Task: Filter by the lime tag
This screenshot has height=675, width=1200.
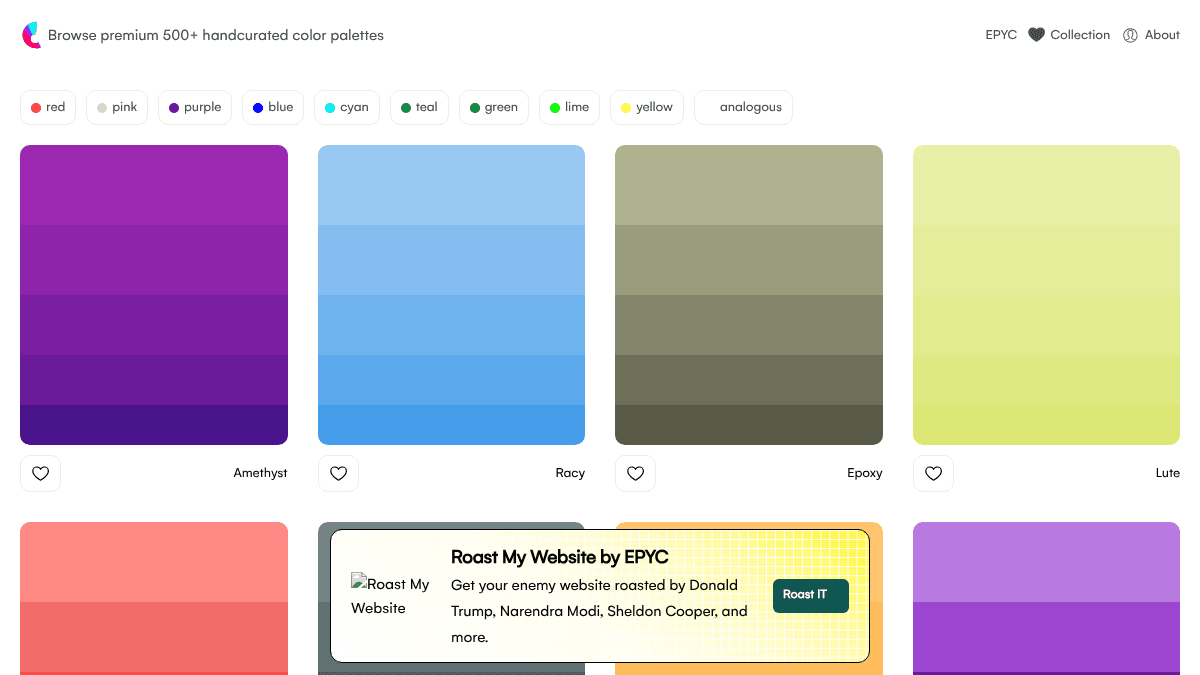Action: pyautogui.click(x=569, y=107)
